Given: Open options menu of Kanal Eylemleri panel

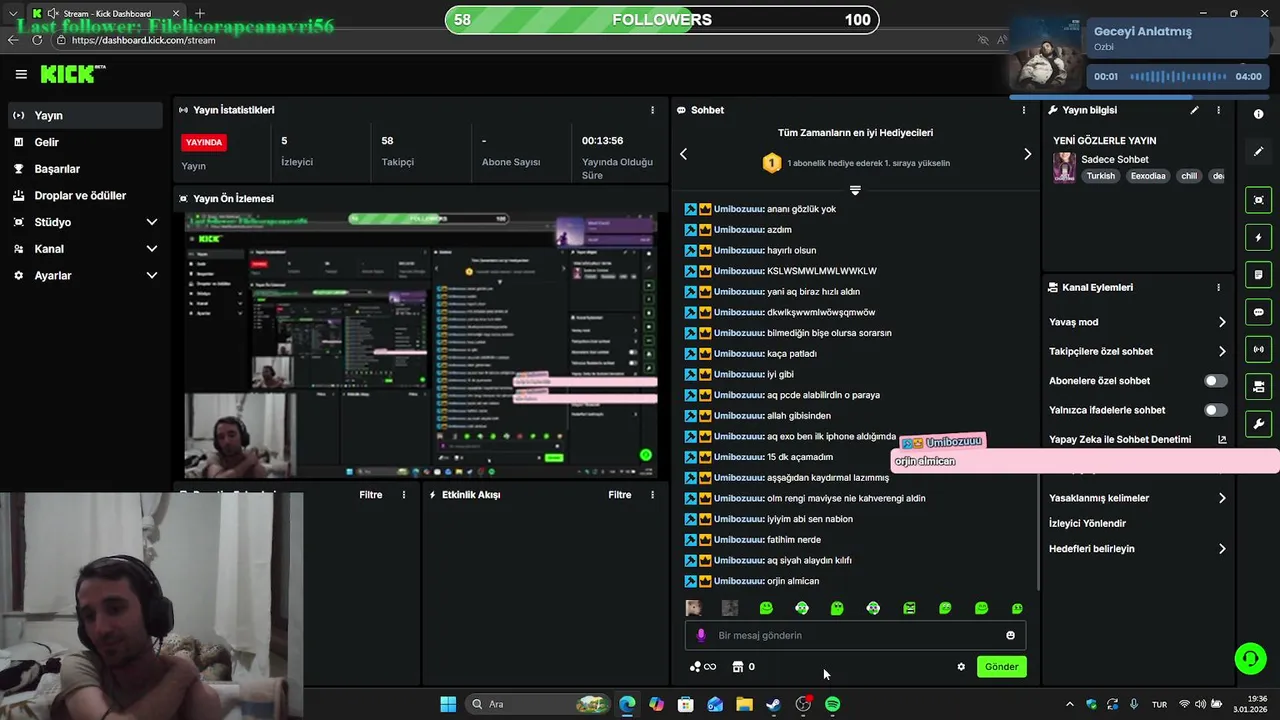Looking at the screenshot, I should [1218, 287].
